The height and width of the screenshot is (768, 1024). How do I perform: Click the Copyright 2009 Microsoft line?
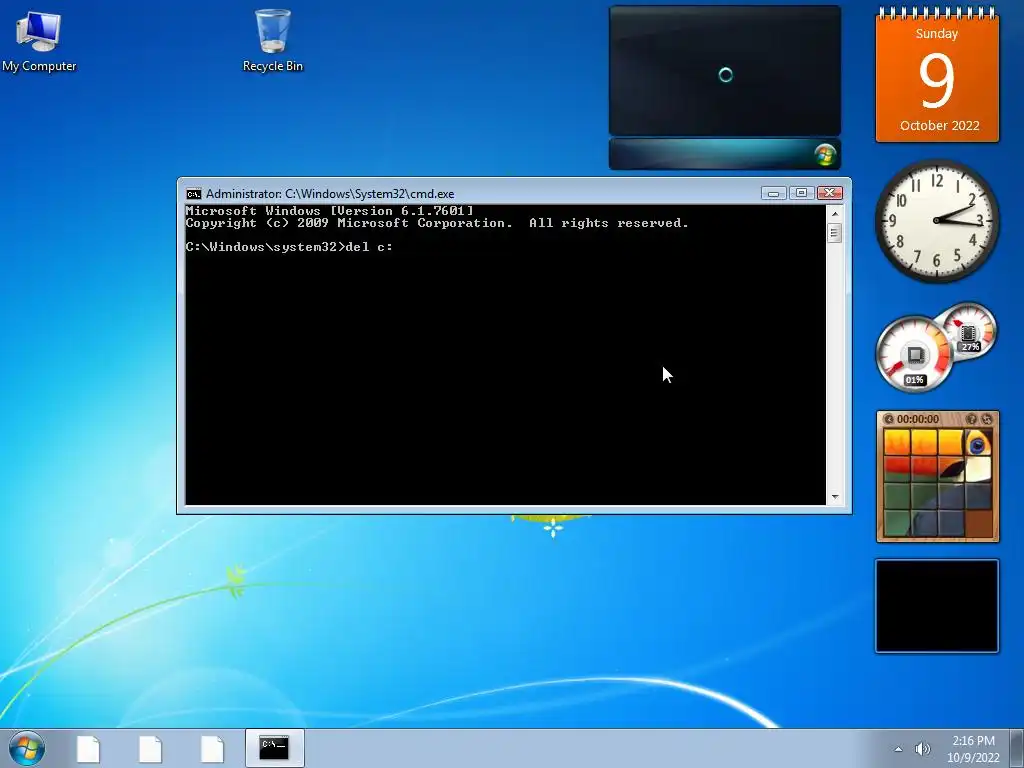click(437, 223)
